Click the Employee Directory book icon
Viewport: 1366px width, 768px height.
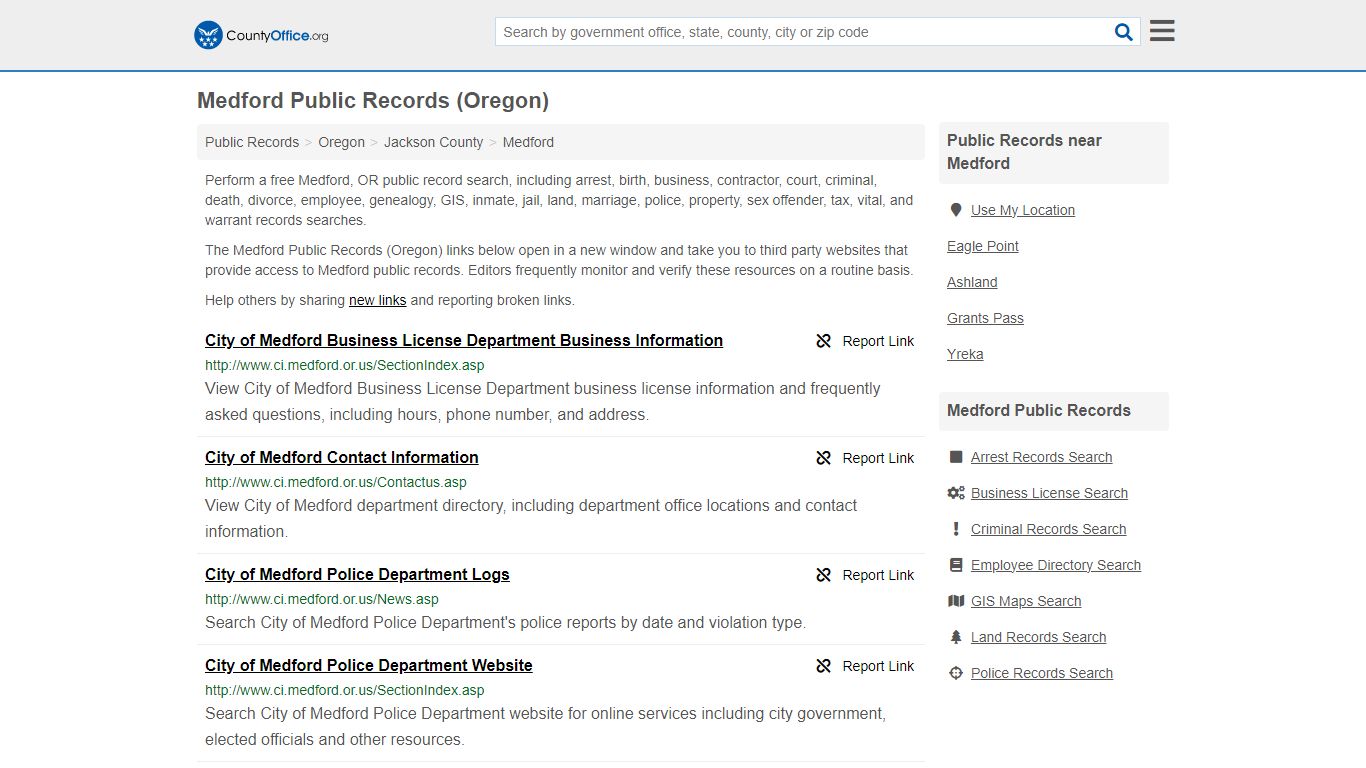coord(956,565)
